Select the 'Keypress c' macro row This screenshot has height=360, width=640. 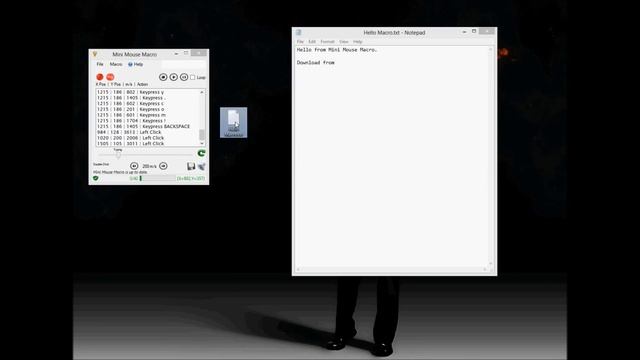point(147,104)
